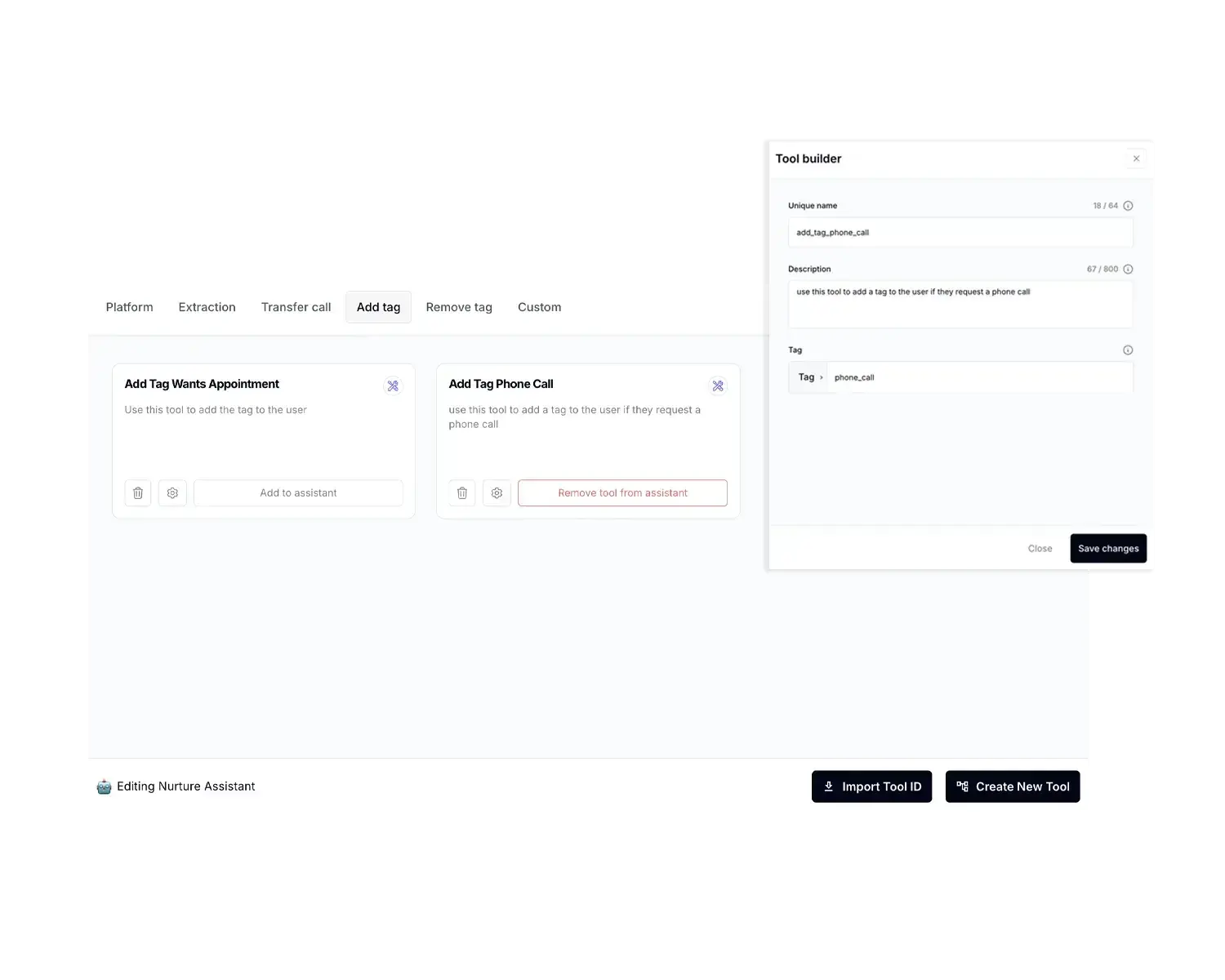Open settings gear on Wants Appointment card
This screenshot has width=1225, height=980.
[x=172, y=493]
